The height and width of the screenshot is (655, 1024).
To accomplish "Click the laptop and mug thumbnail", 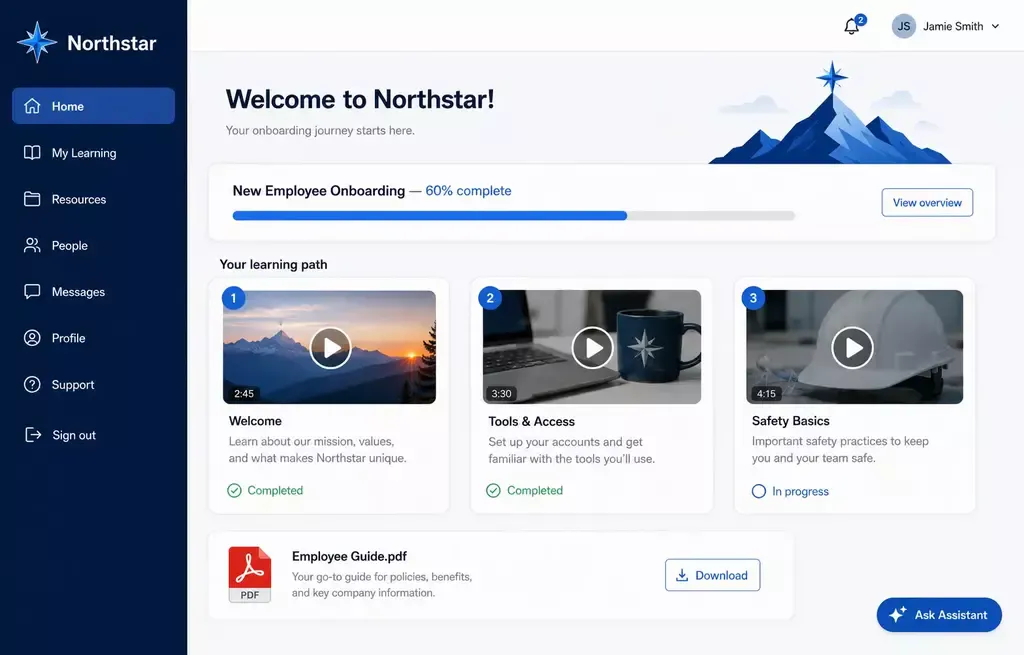I will click(x=592, y=347).
